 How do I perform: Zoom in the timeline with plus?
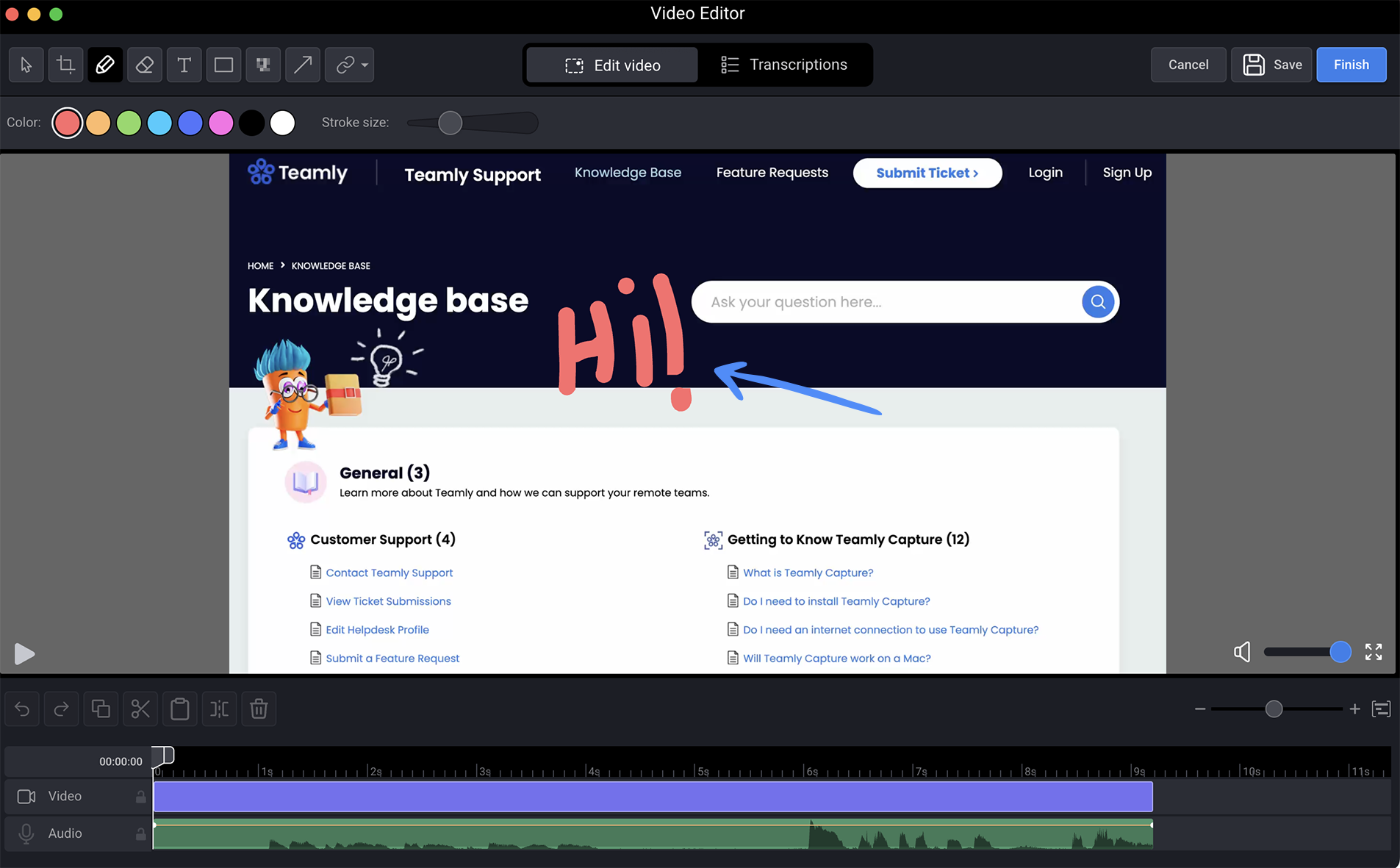[x=1354, y=709]
